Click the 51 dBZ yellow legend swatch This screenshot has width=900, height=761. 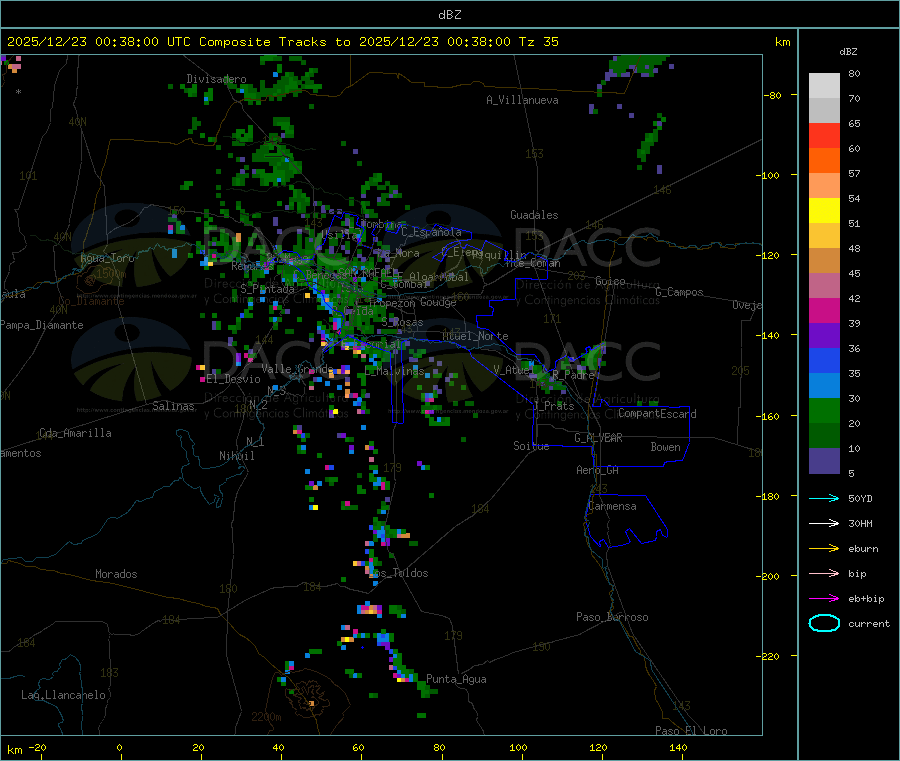coord(824,211)
